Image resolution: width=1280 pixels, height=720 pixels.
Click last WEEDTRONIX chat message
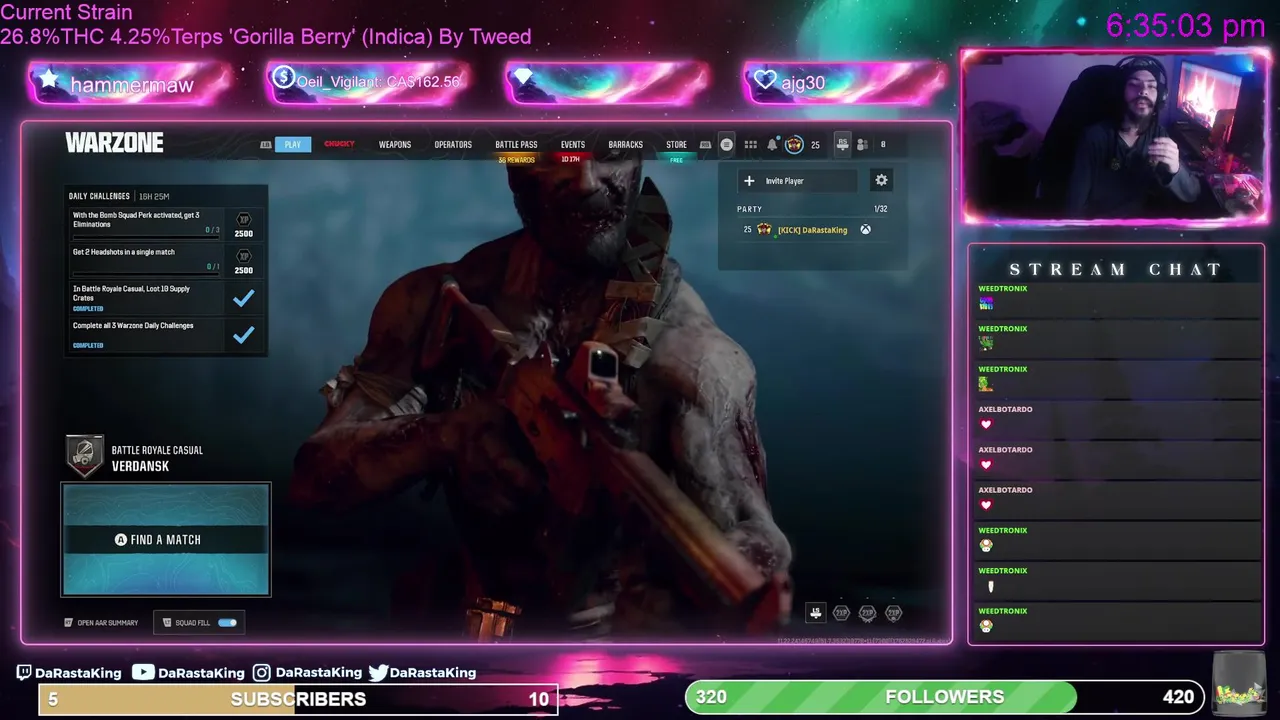click(x=1119, y=620)
